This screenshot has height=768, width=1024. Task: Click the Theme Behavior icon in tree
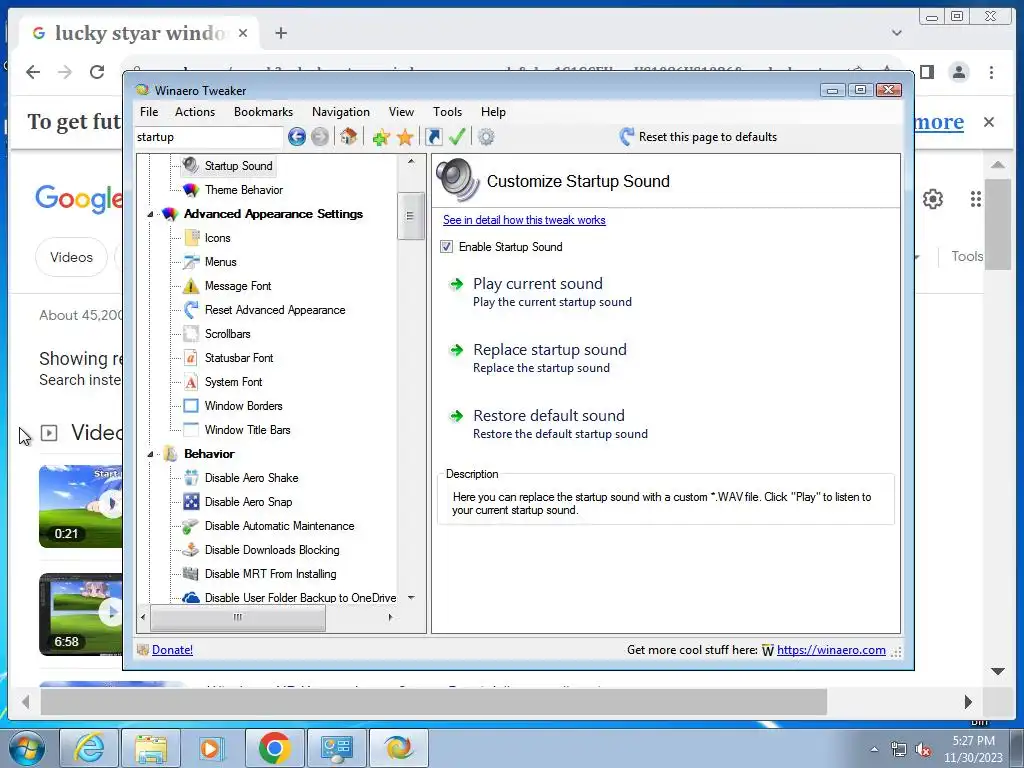tap(191, 190)
